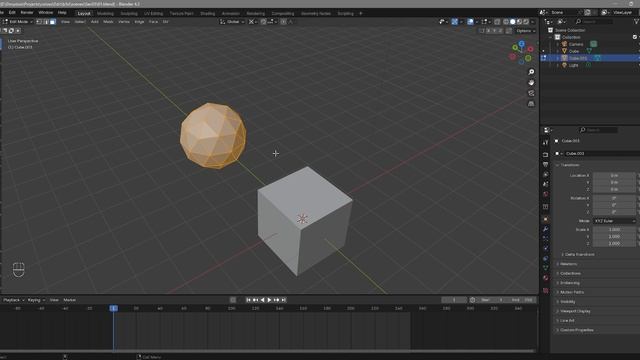Open the Face menu
This screenshot has width=640, height=360.
153,22
